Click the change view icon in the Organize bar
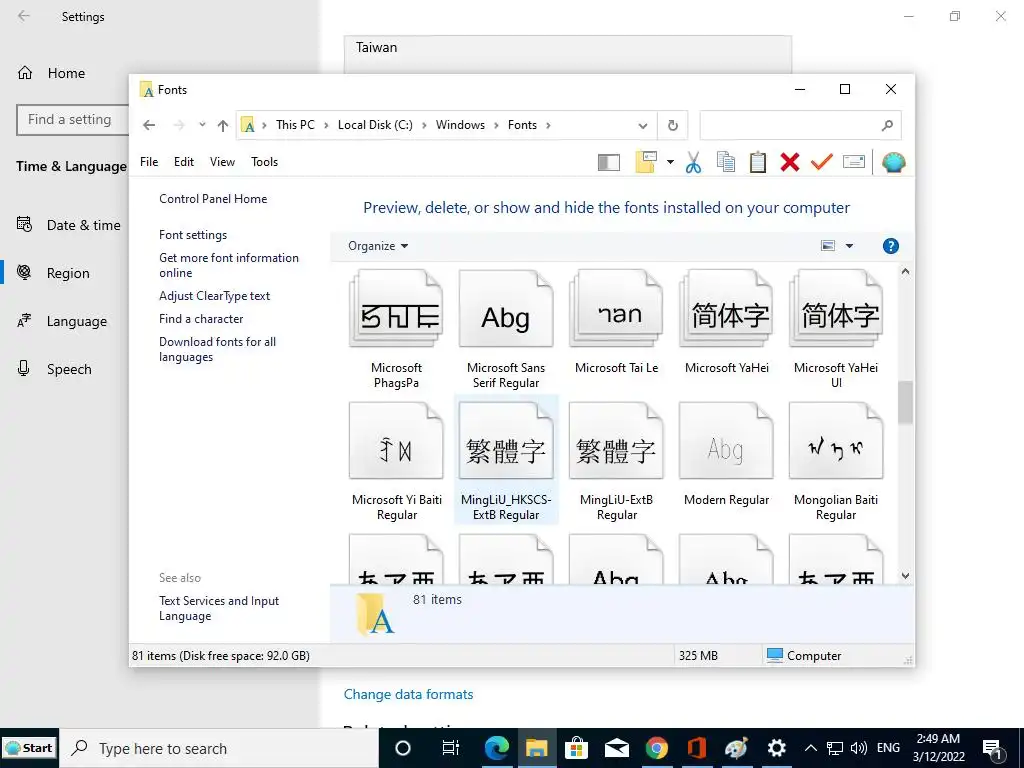 828,246
